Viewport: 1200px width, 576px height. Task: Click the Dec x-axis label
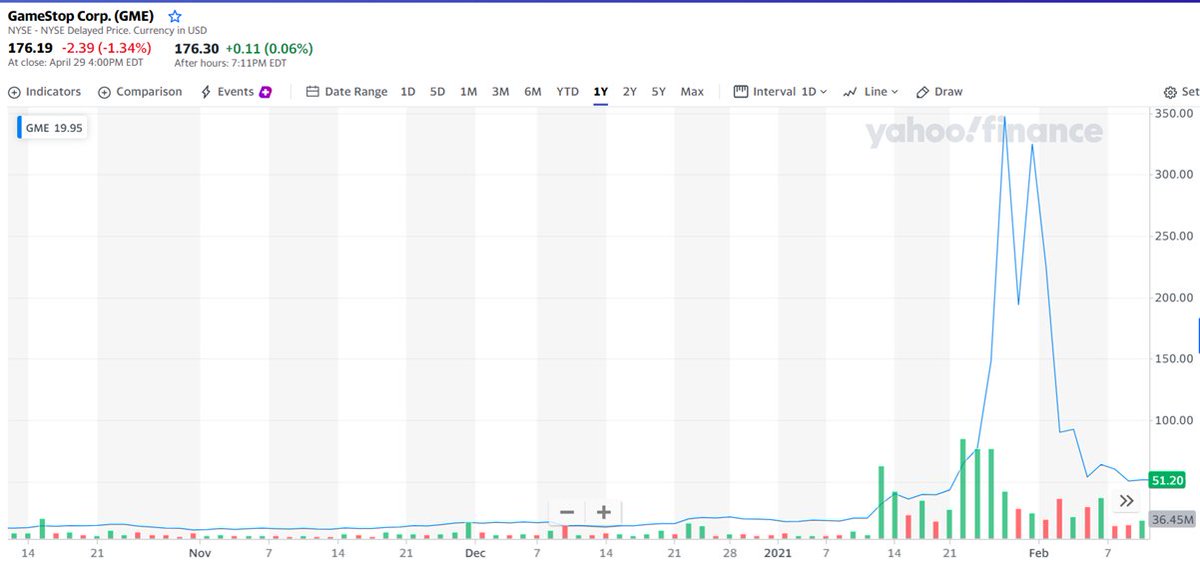point(475,552)
